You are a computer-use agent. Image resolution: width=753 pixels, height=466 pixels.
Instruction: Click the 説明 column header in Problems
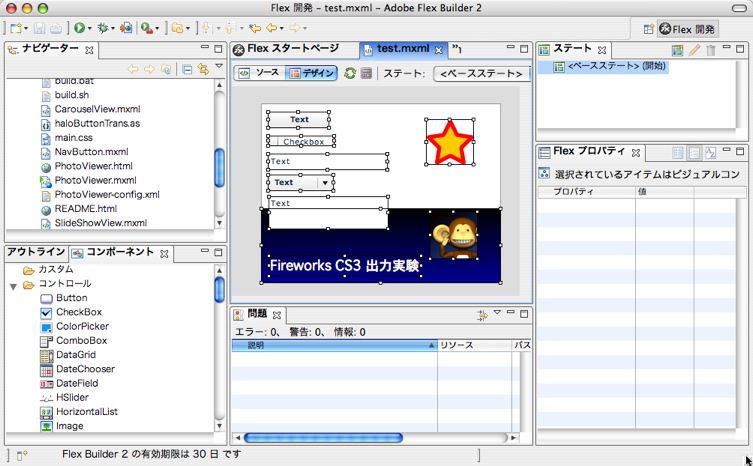click(x=333, y=345)
